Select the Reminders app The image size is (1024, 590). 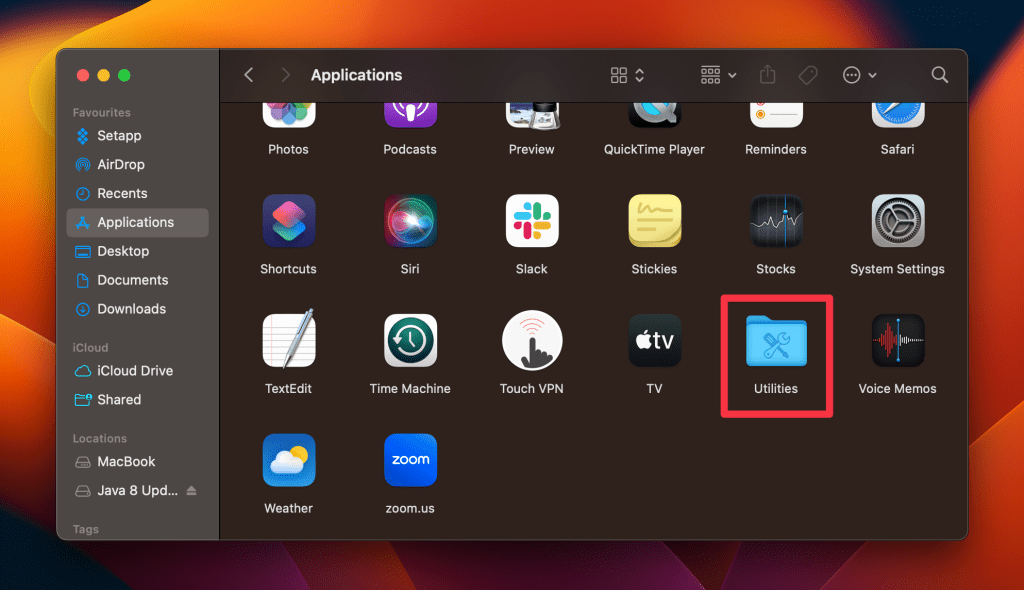pyautogui.click(x=776, y=116)
